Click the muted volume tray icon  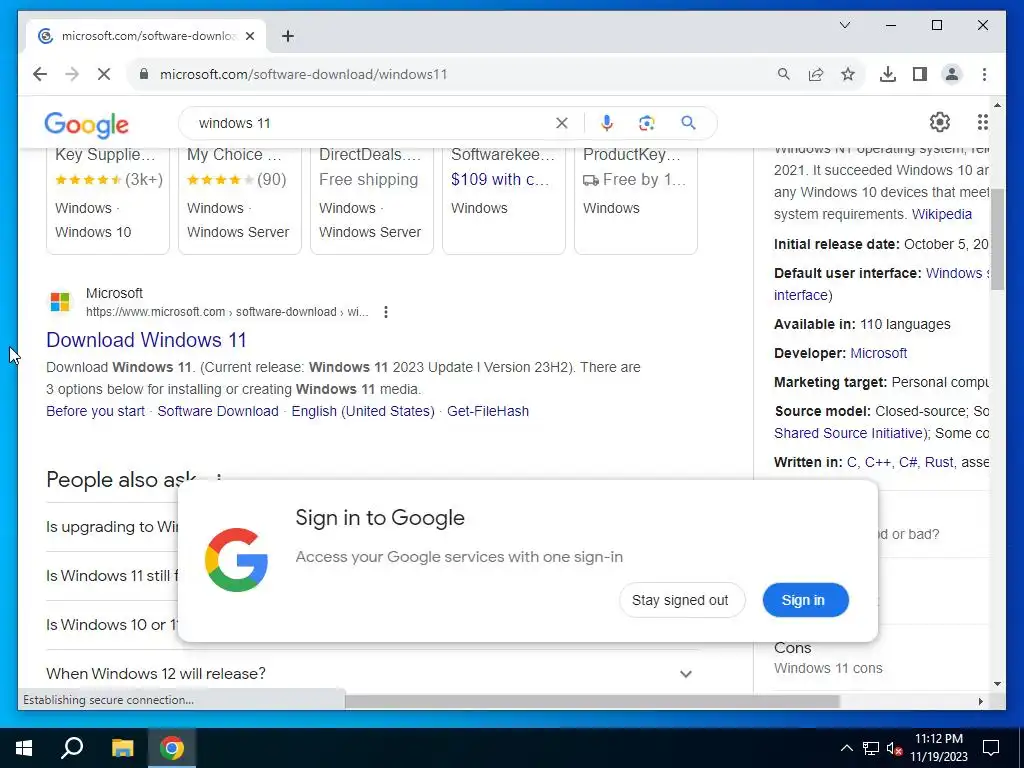(x=894, y=748)
